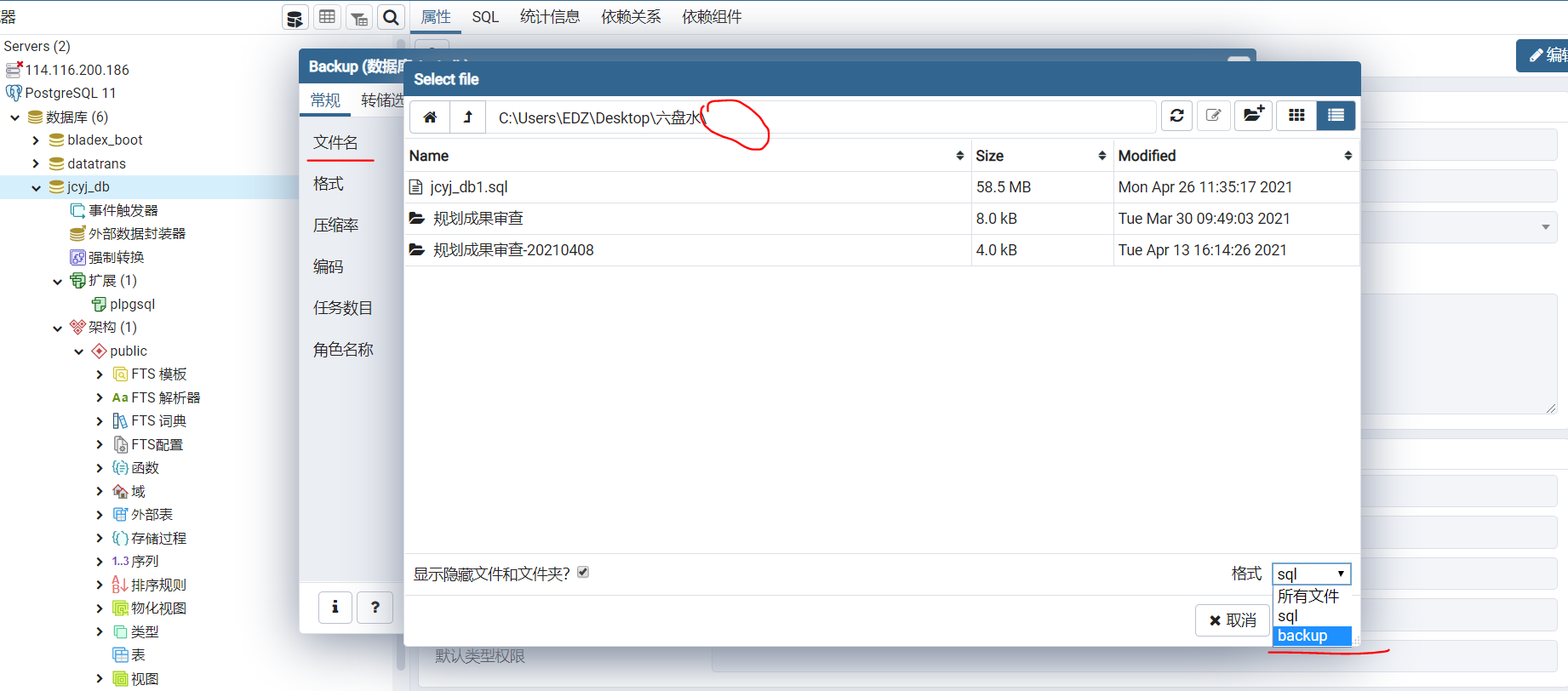Open the 依赖组件 tab
Screen dimensions: 1568x691
point(712,17)
